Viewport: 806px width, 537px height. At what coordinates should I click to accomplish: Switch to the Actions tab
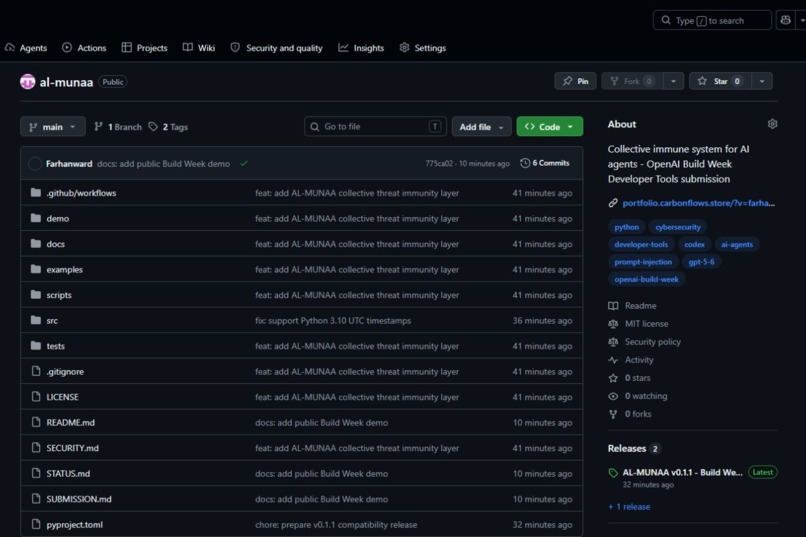coord(84,48)
